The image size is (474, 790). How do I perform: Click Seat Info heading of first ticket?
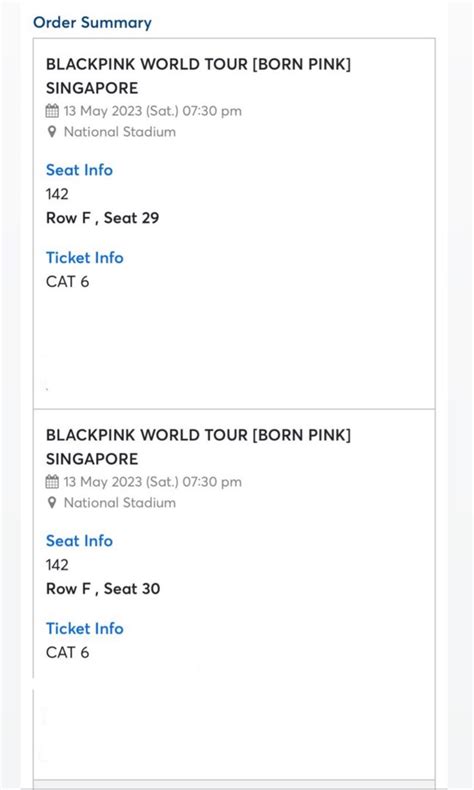(80, 170)
